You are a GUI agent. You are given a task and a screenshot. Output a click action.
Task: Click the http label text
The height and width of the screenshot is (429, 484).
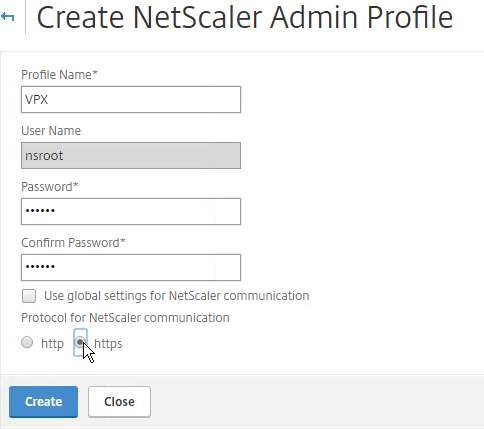click(52, 343)
